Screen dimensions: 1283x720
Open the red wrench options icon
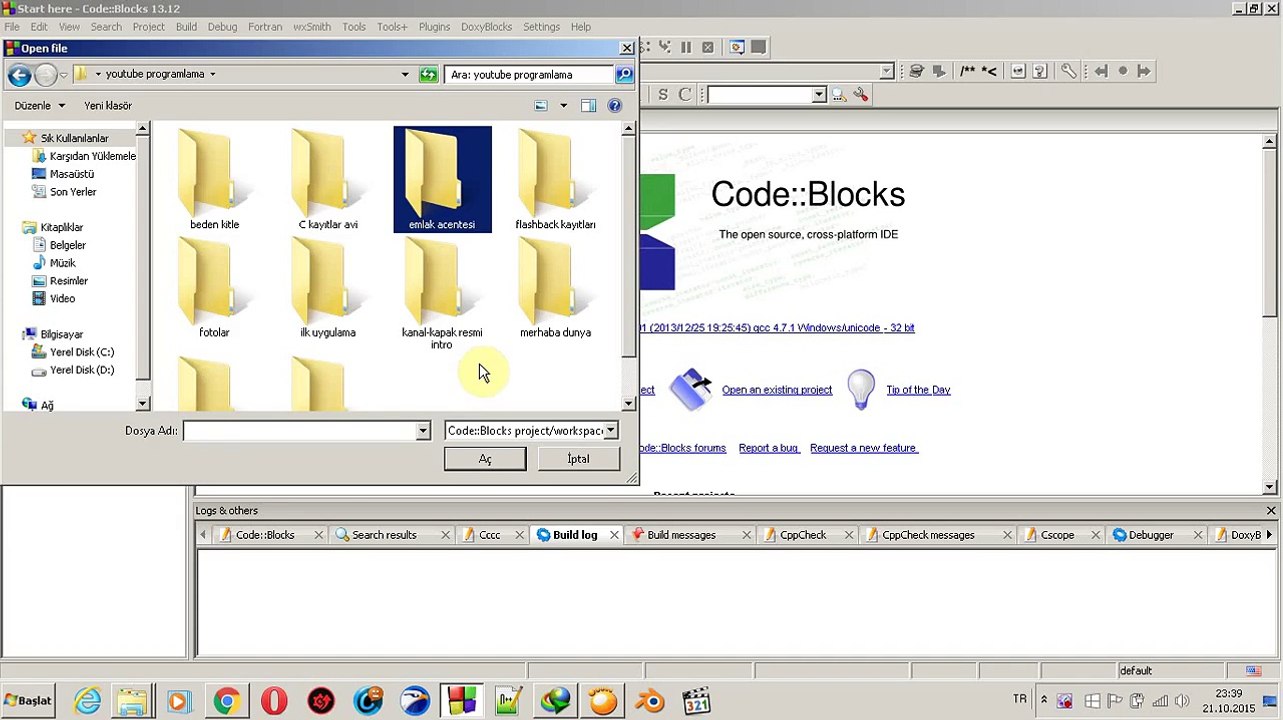point(860,95)
